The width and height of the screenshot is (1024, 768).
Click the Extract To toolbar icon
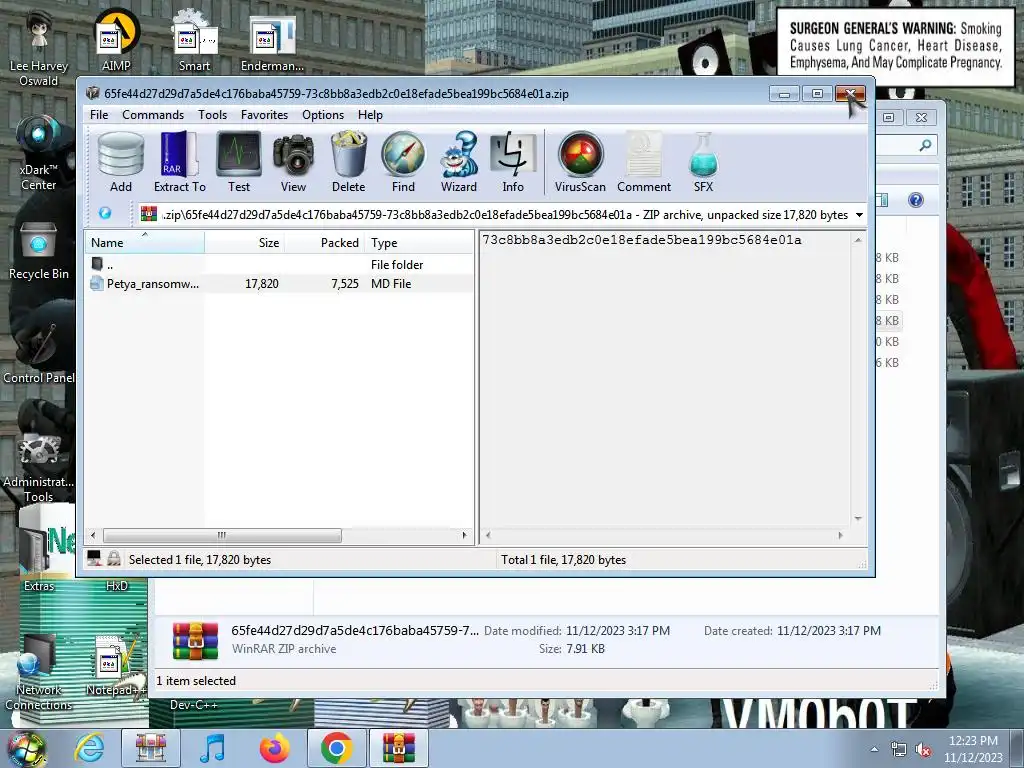pos(180,162)
